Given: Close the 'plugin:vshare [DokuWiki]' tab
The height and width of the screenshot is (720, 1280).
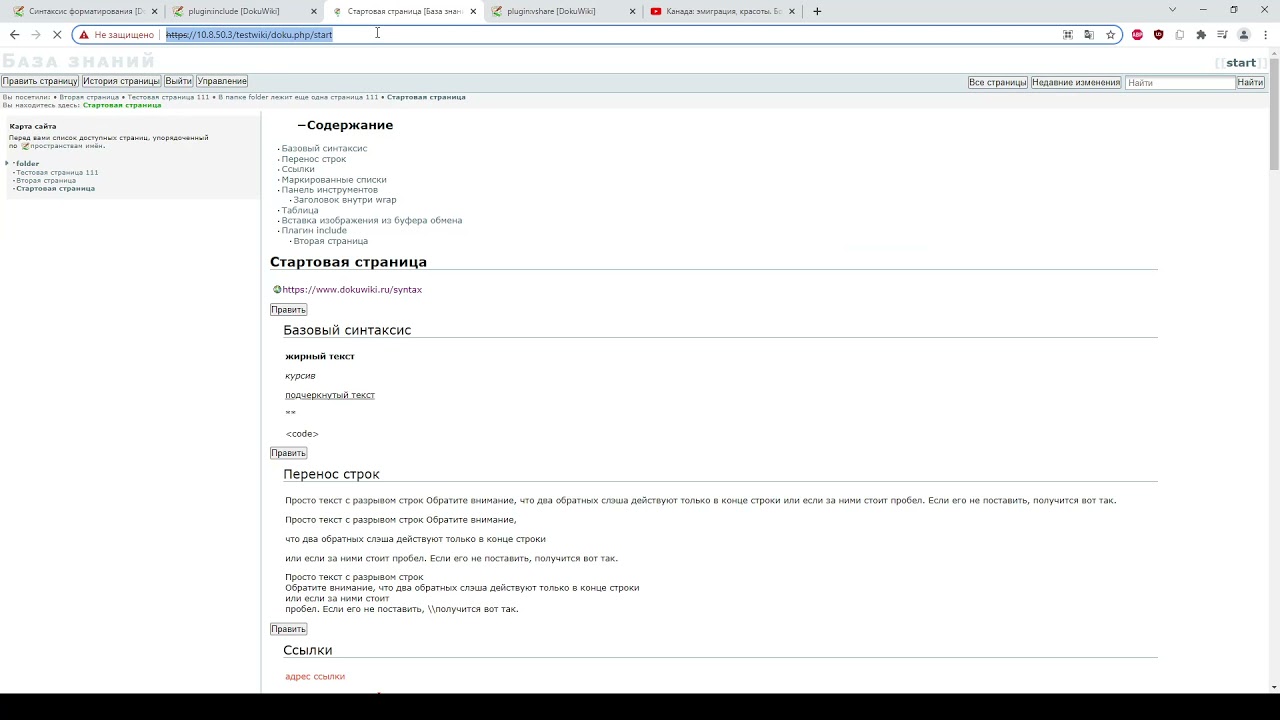Looking at the screenshot, I should (632, 11).
